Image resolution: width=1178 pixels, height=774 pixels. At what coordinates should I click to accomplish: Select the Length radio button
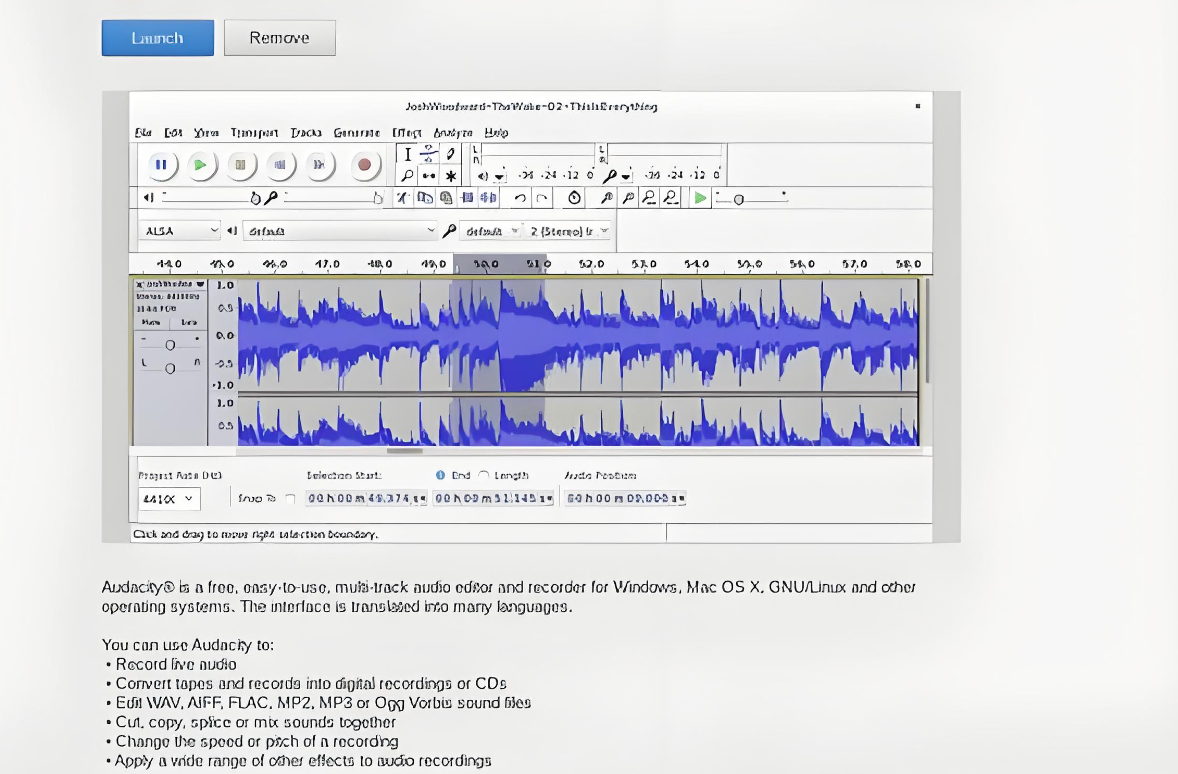click(484, 476)
